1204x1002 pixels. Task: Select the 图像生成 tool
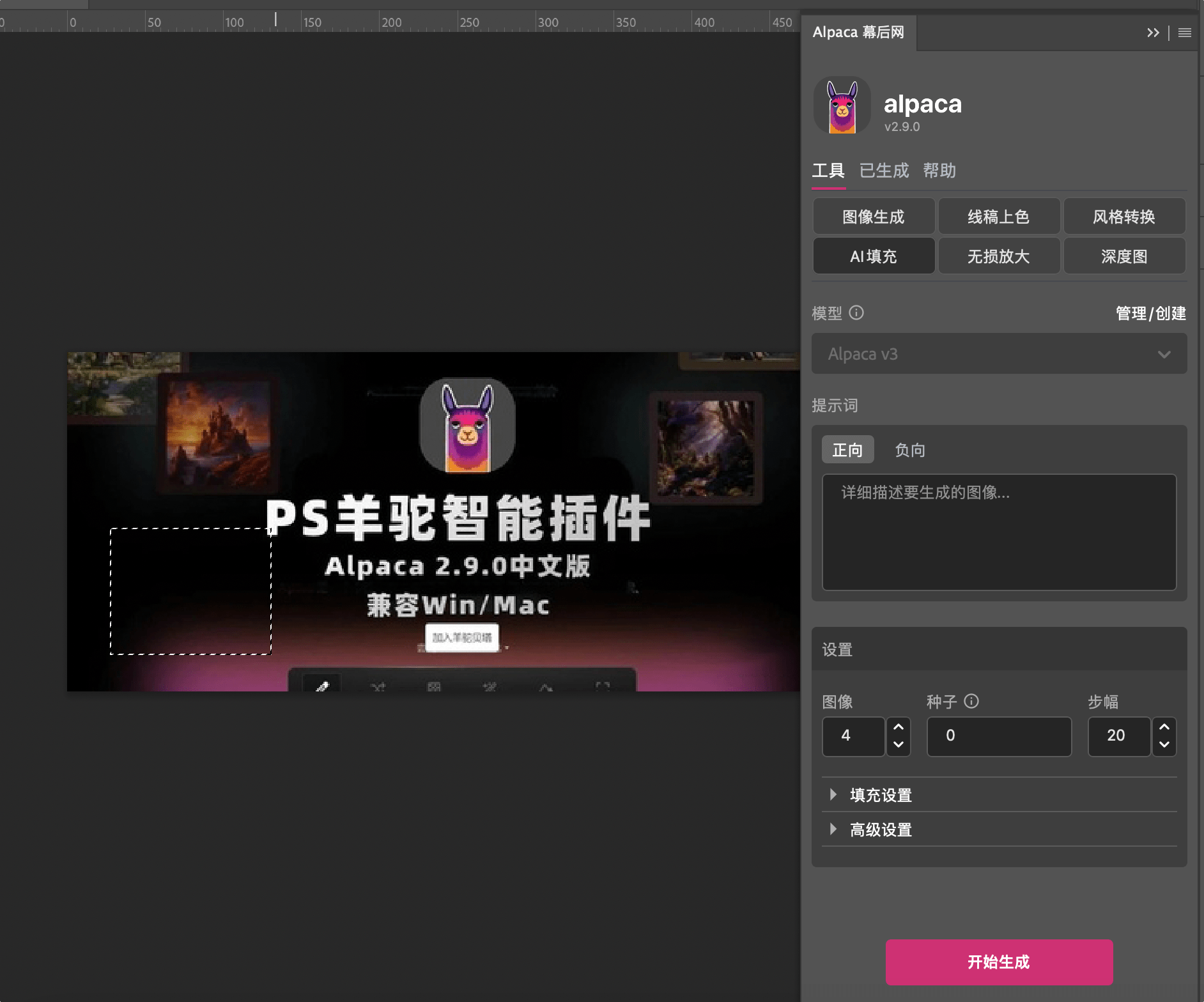874,217
